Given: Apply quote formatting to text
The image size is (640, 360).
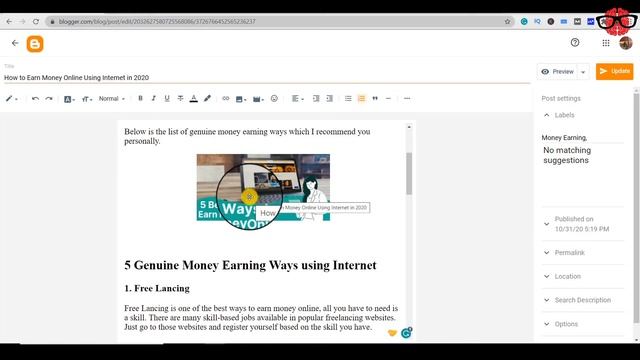Looking at the screenshot, I should [375, 98].
